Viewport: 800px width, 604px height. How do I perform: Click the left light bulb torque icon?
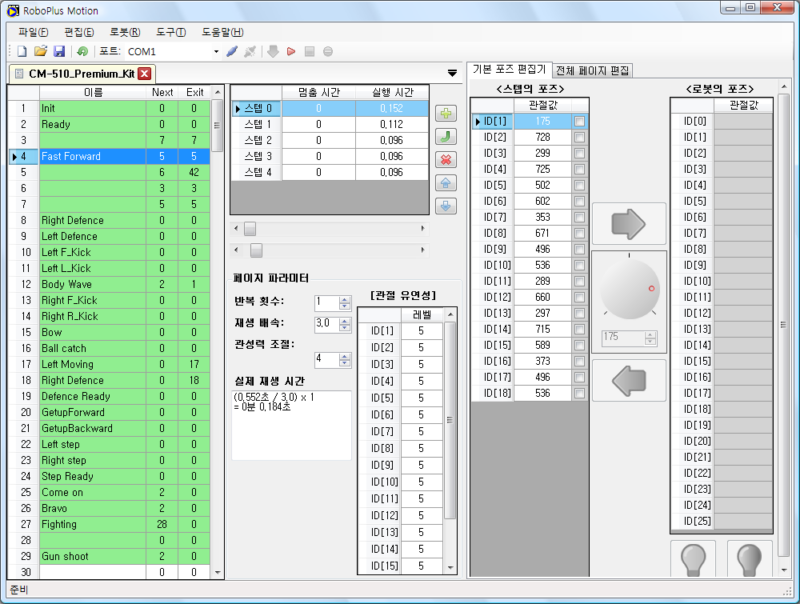click(693, 559)
